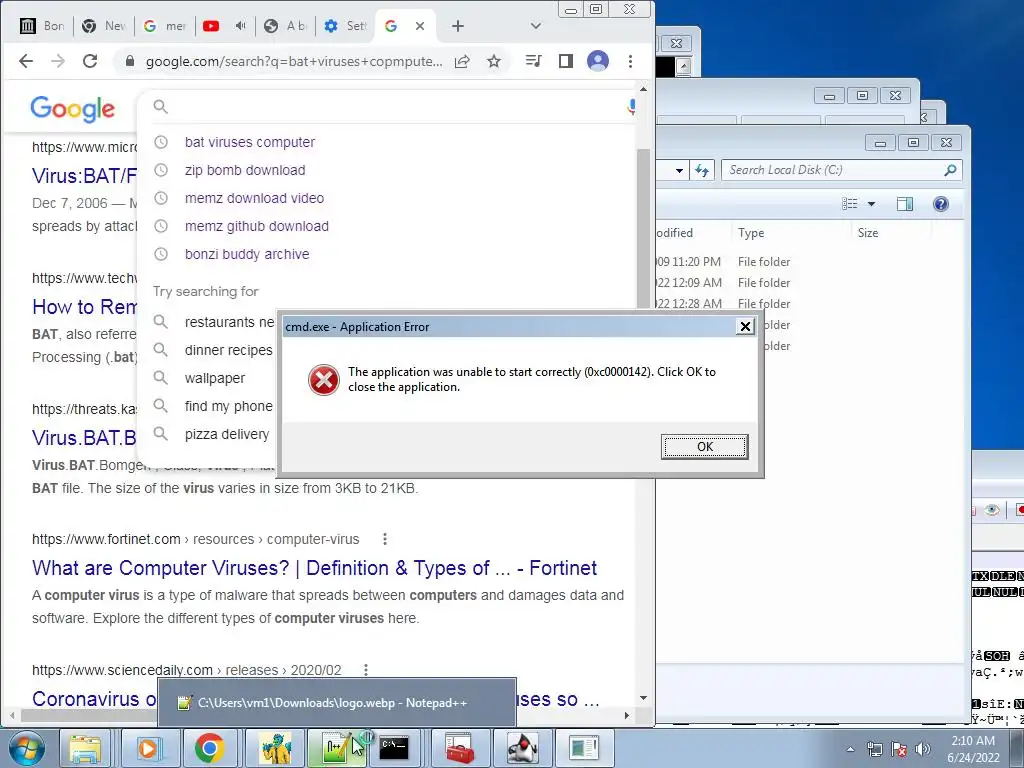
Task: Open How to Rem result link
Action: tap(85, 307)
